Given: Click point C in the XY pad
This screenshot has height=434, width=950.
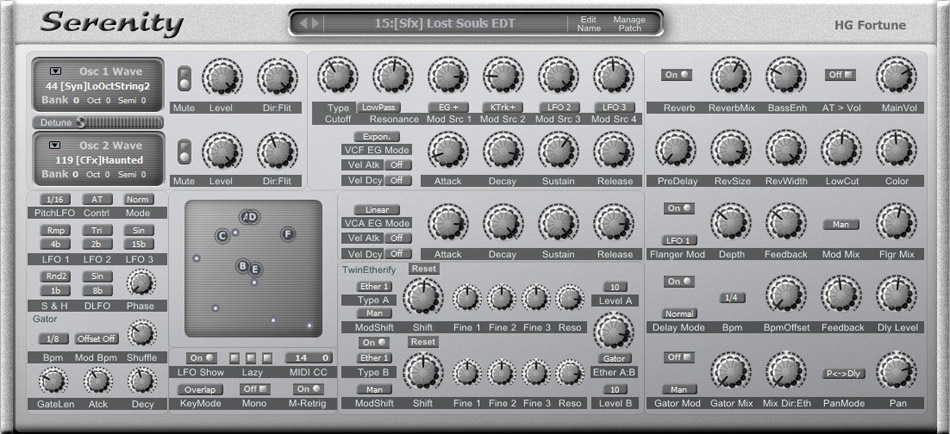Looking at the screenshot, I should pyautogui.click(x=222, y=235).
